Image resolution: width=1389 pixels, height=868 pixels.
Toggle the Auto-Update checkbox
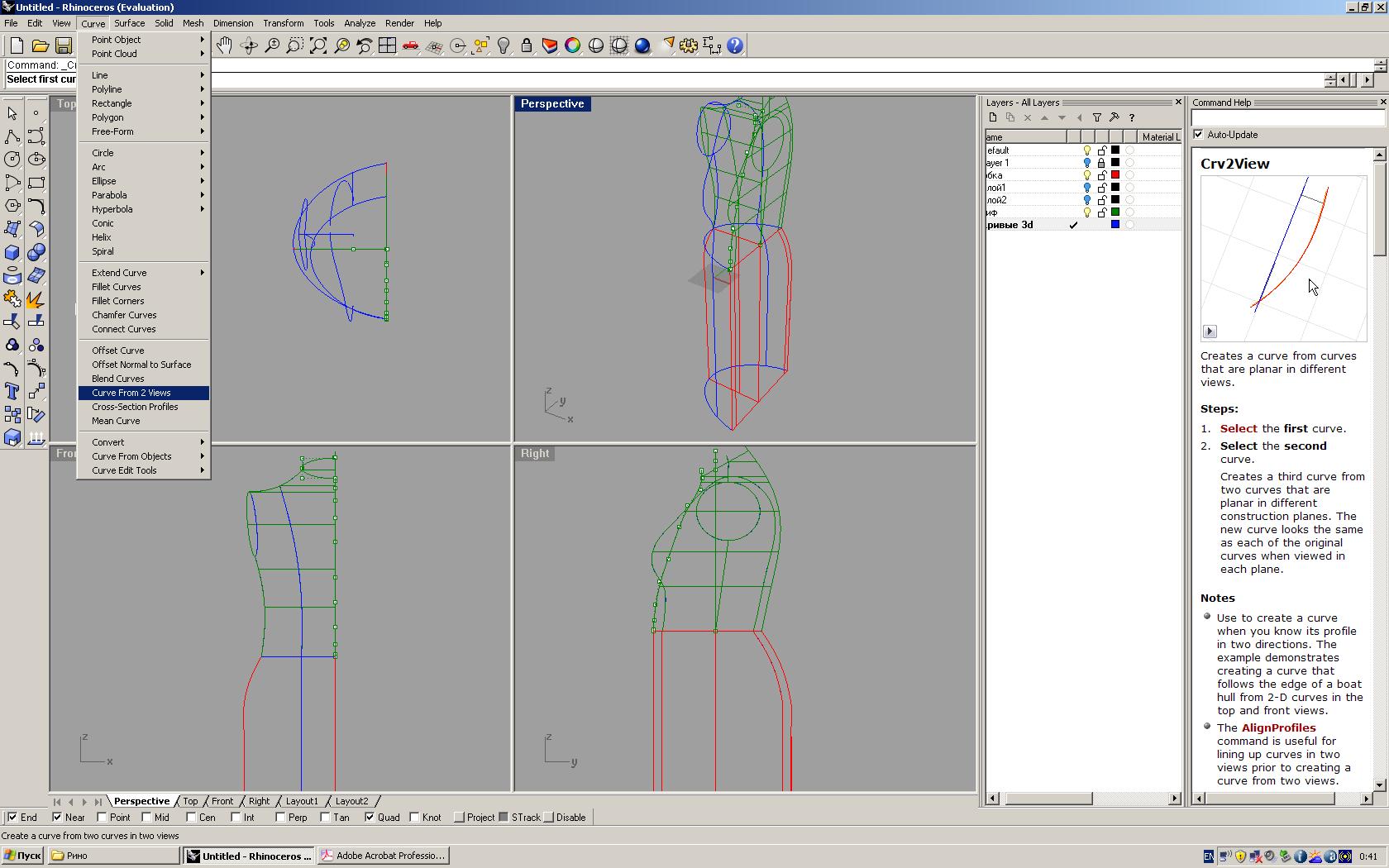pos(1199,135)
